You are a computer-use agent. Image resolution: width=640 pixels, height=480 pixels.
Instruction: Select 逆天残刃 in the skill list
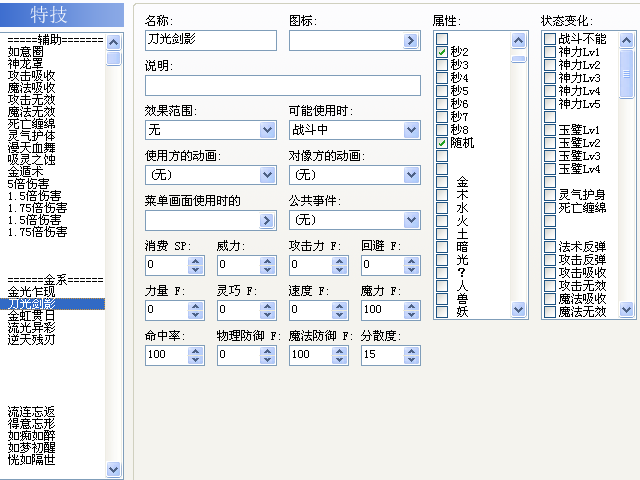point(31,339)
